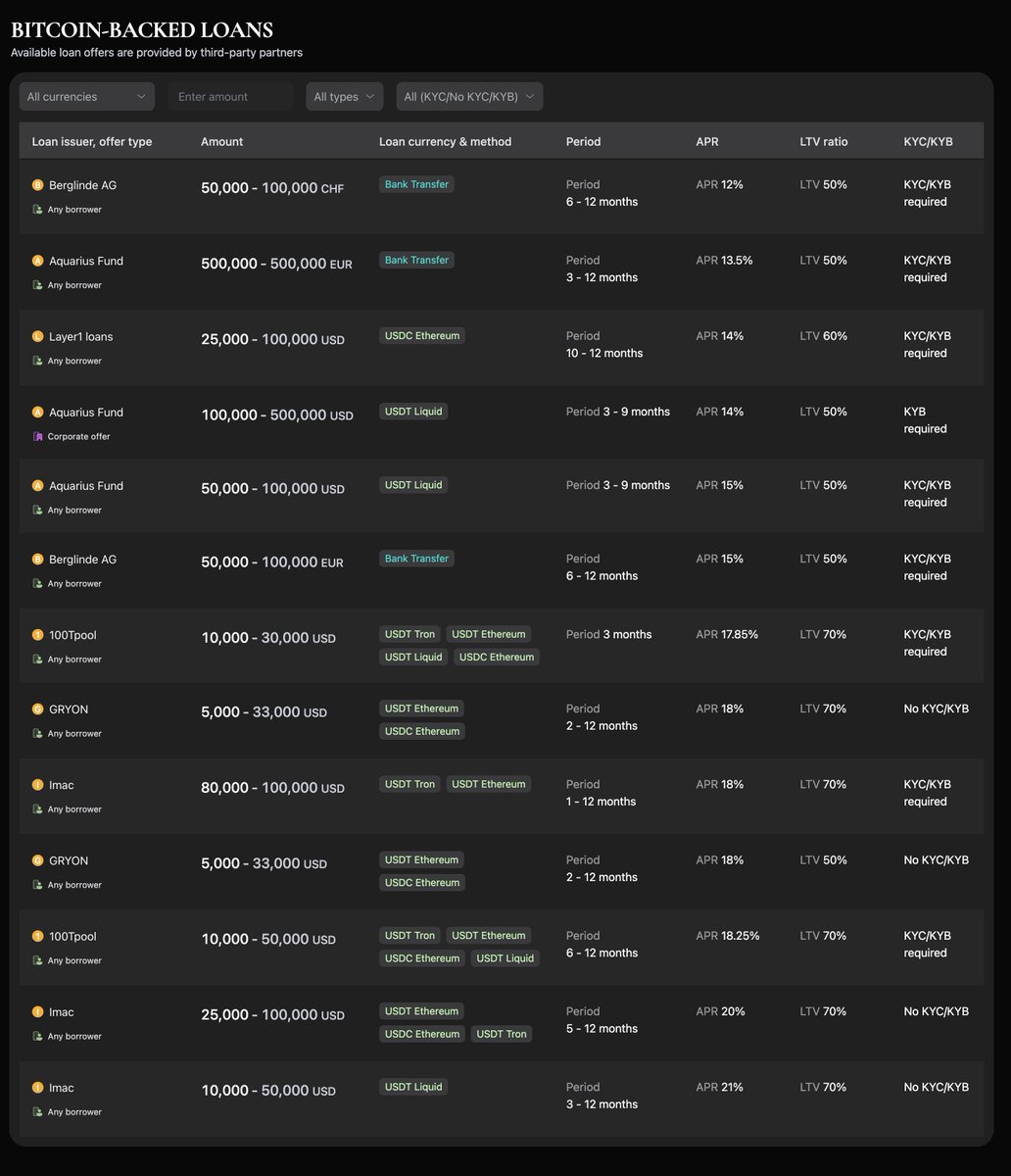
Task: Click Berglinde AG icon in the 50,000 - 100,000 EUR row
Action: pos(38,560)
